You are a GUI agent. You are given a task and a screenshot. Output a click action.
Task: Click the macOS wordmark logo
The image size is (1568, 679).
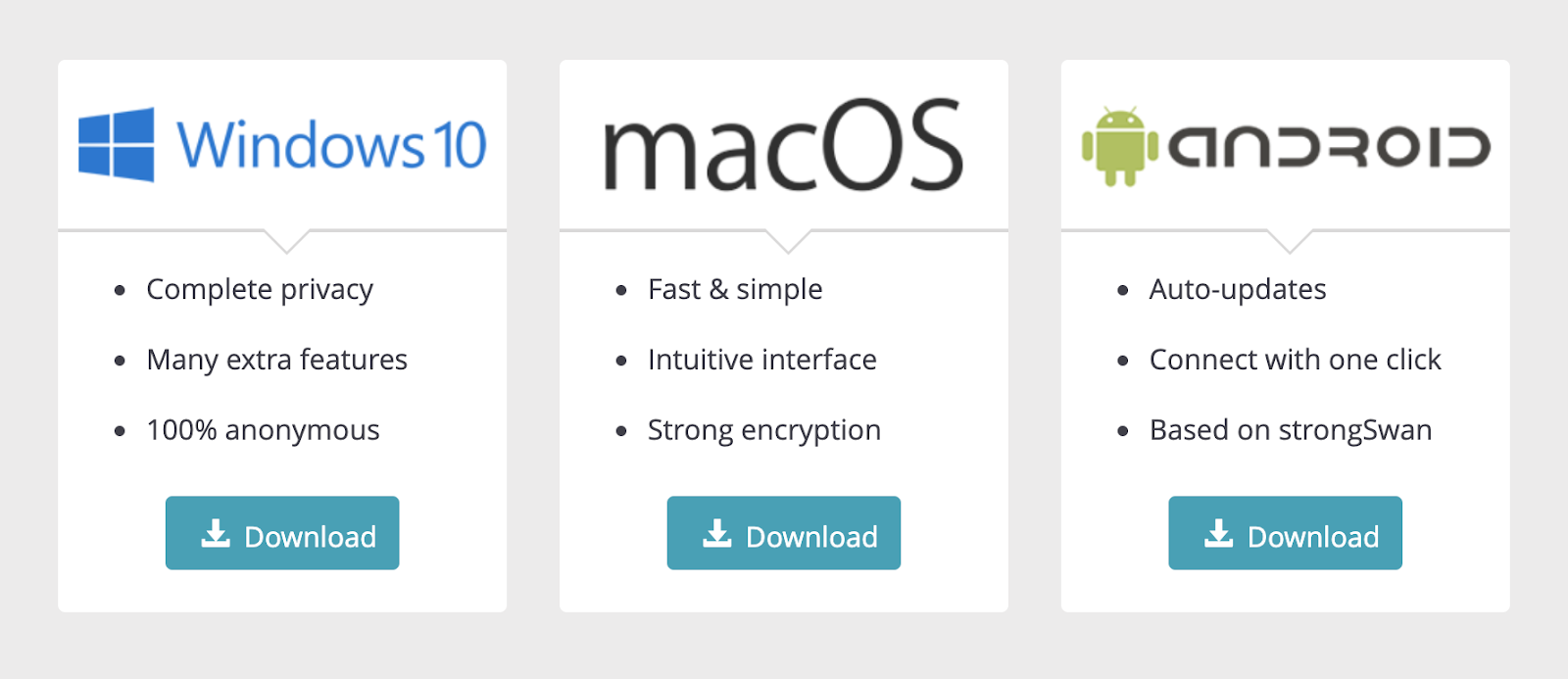[783, 144]
